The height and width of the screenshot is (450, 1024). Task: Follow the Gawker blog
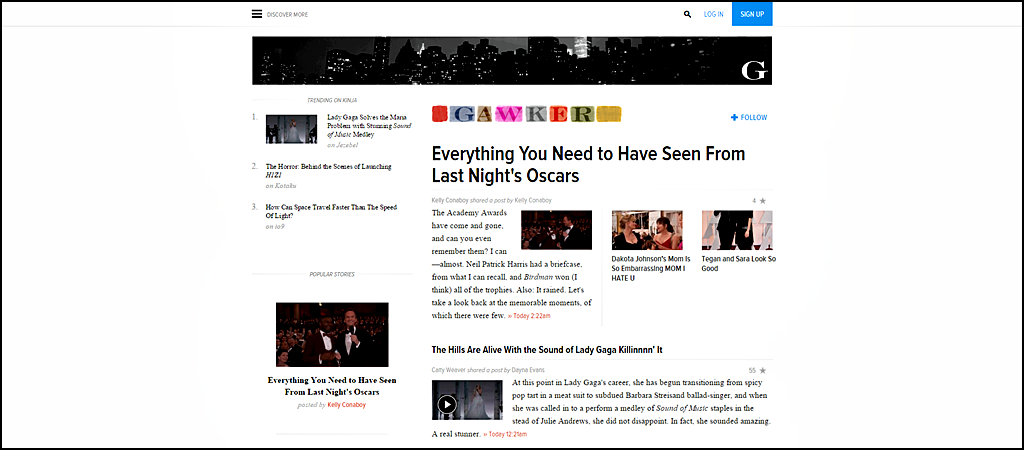tap(749, 118)
